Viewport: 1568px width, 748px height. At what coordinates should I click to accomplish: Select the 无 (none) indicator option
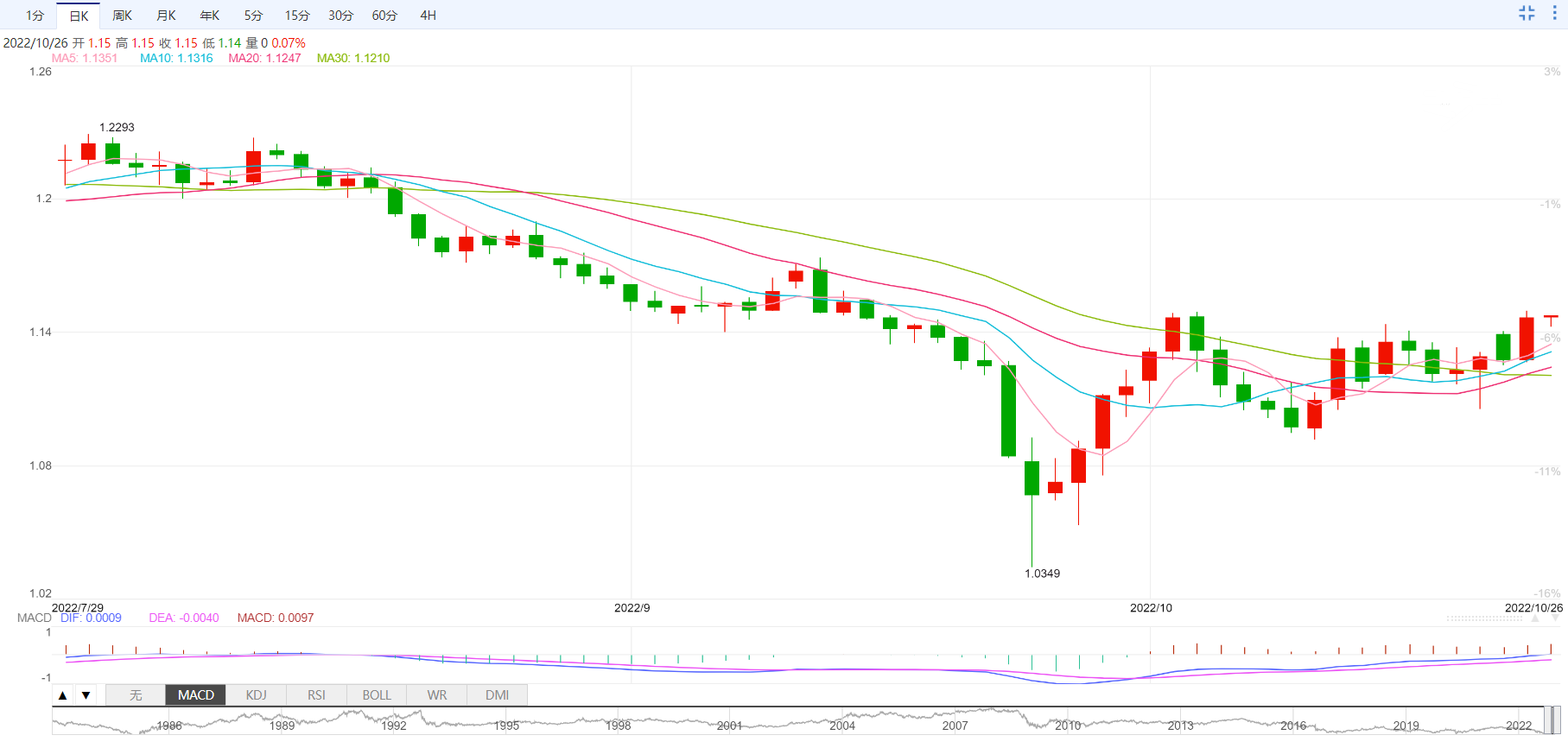136,694
